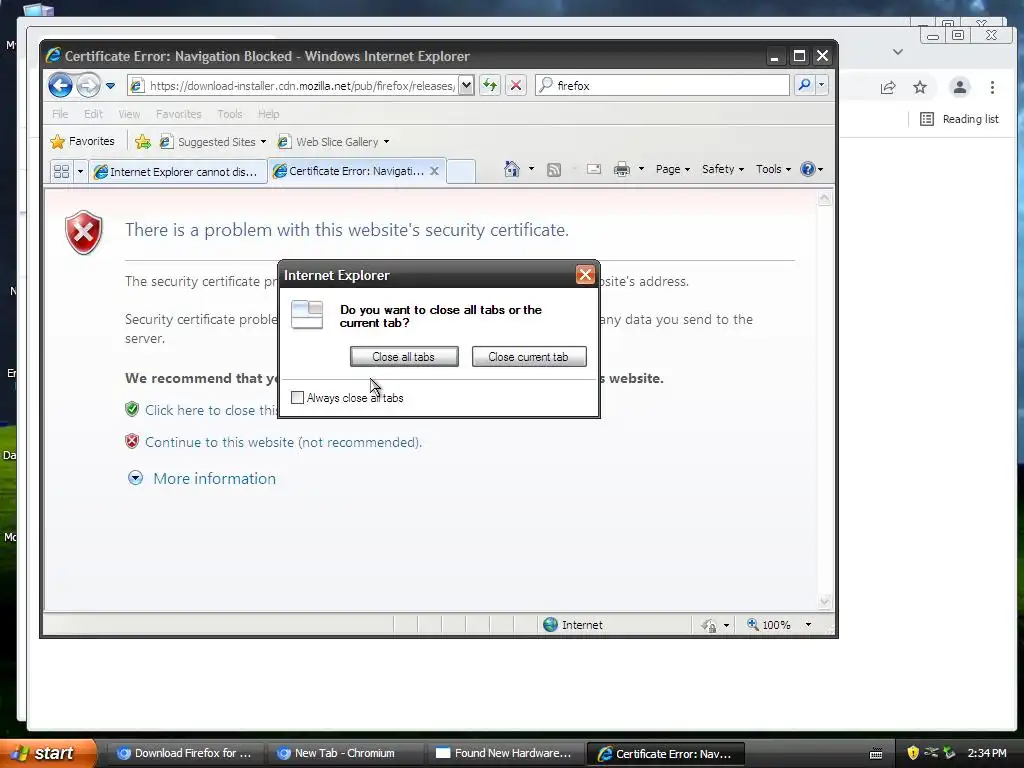Open a new blank tab
This screenshot has height=768, width=1024.
tap(461, 171)
